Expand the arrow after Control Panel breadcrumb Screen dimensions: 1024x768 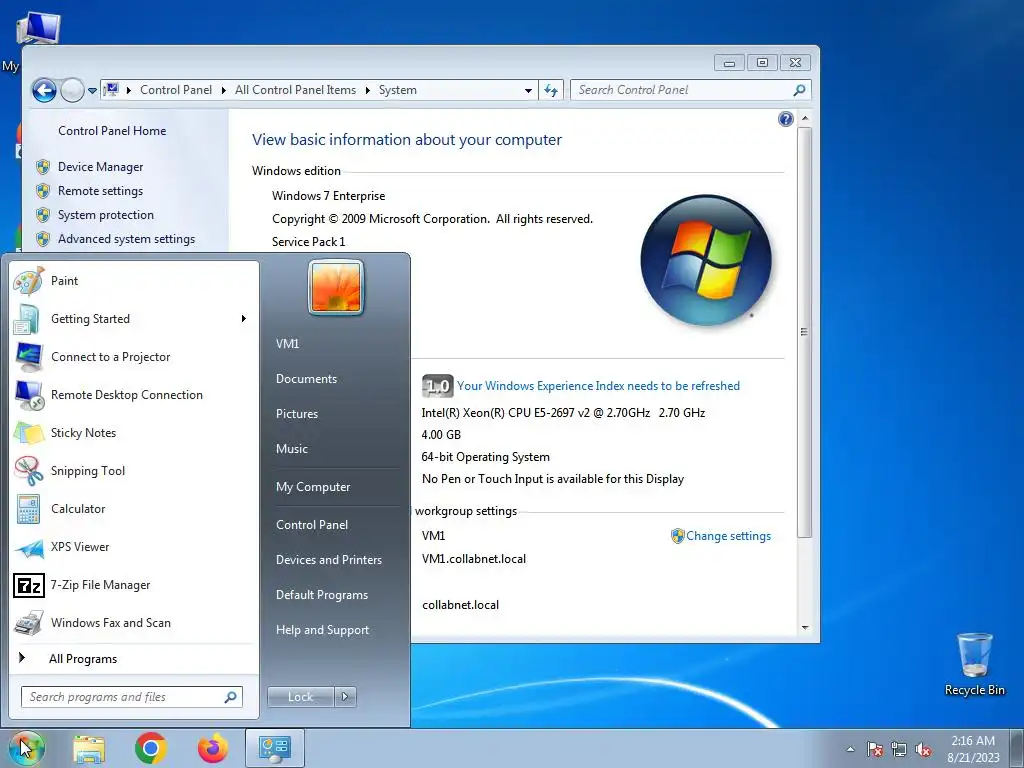pyautogui.click(x=224, y=90)
